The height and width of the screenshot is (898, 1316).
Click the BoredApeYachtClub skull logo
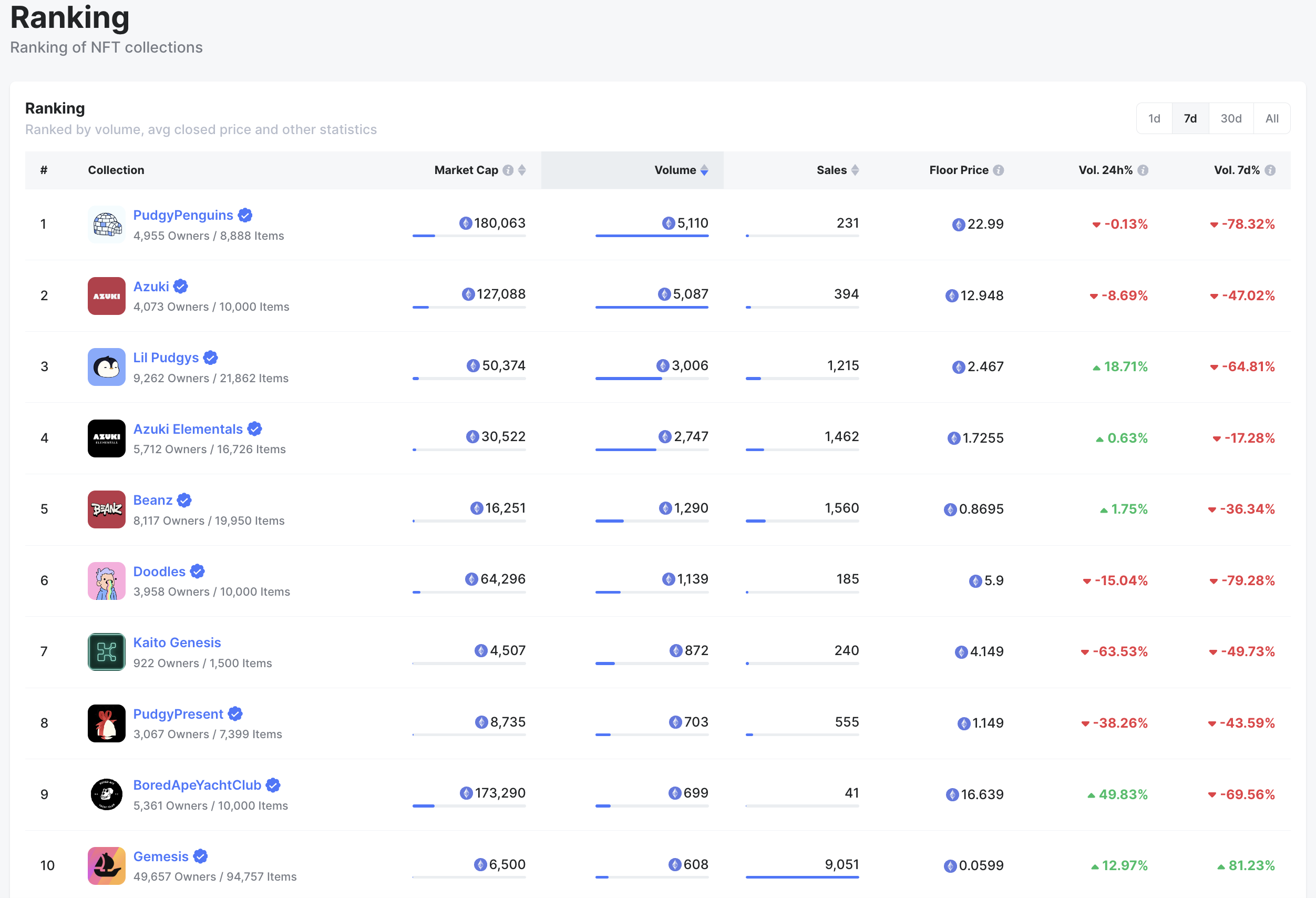coord(107,794)
